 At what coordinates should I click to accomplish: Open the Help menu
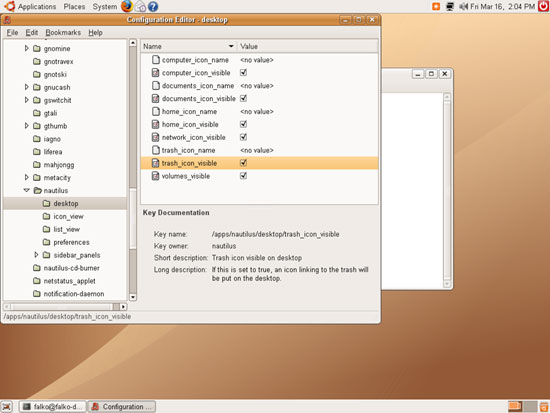tap(95, 33)
